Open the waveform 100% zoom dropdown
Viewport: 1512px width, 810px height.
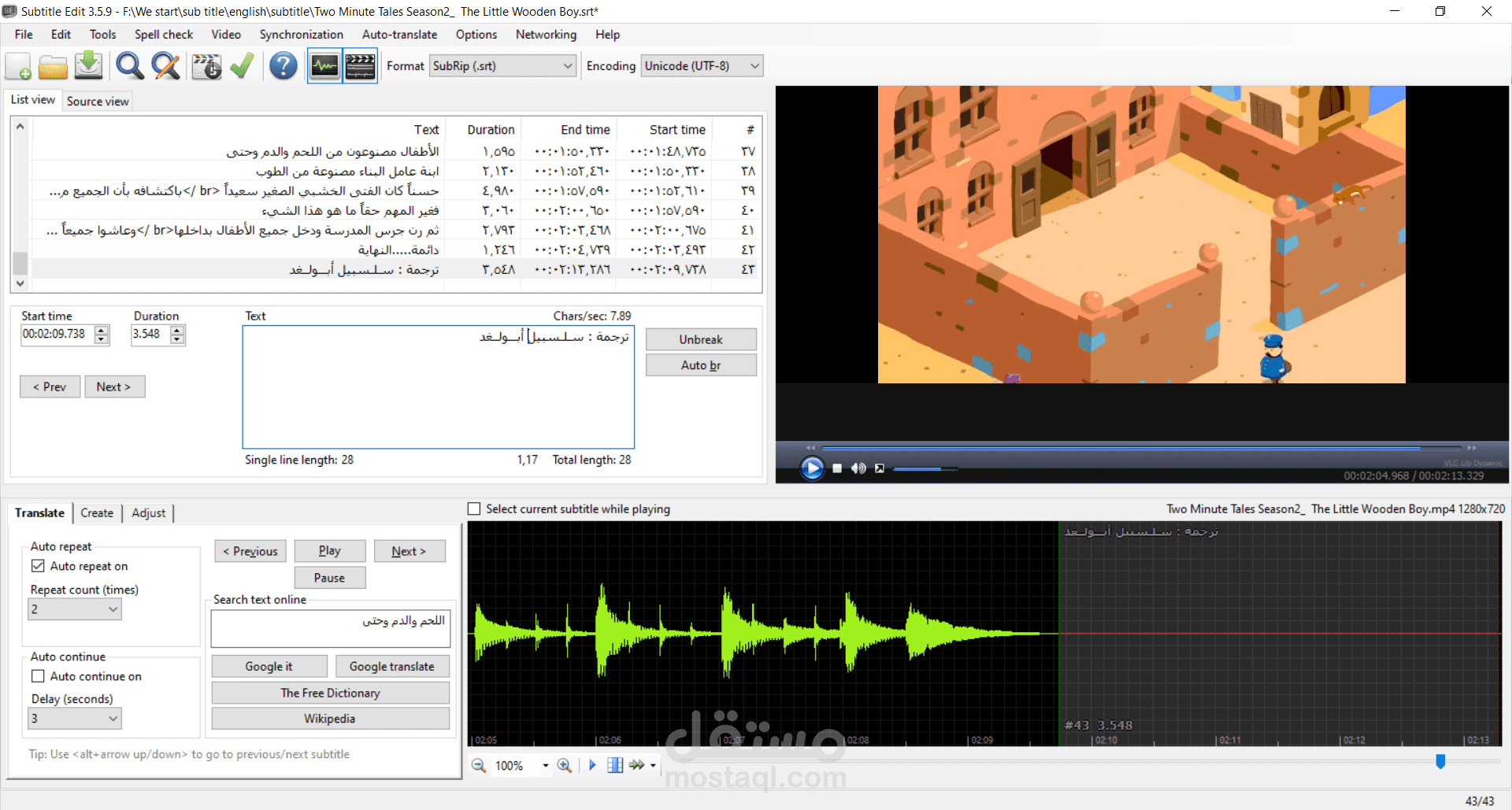click(545, 765)
